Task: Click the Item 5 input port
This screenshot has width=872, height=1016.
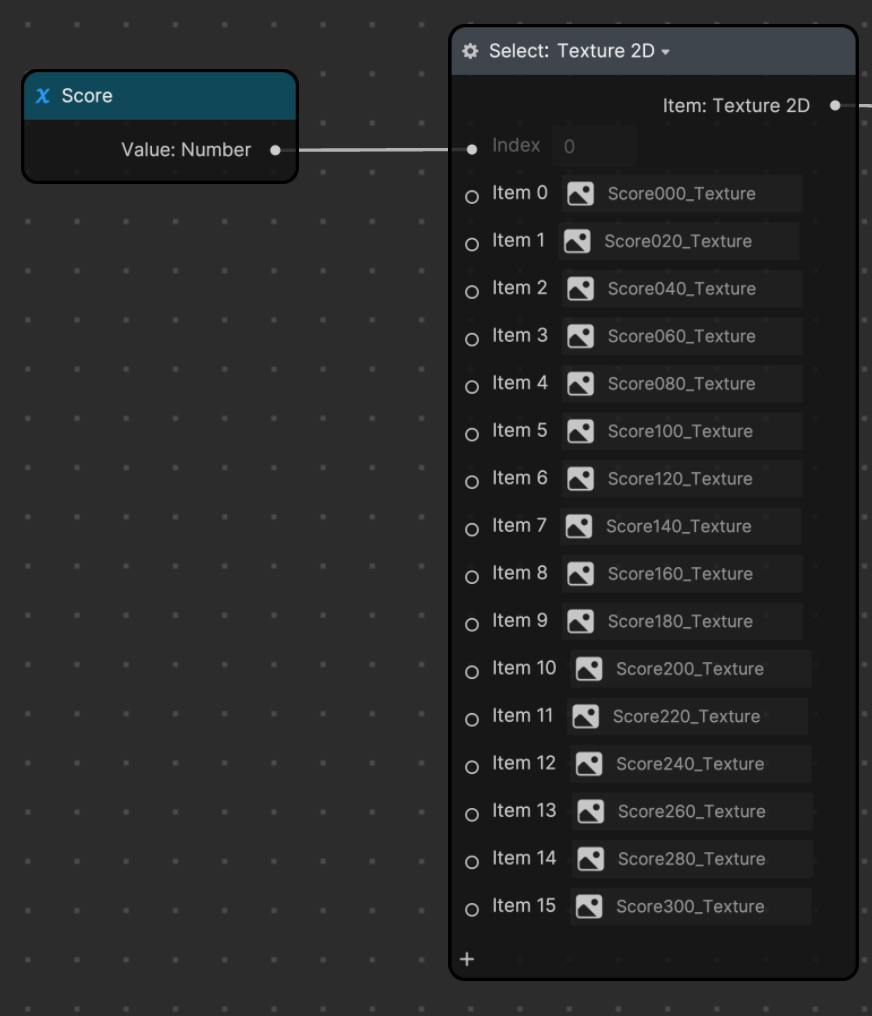Action: click(x=472, y=434)
